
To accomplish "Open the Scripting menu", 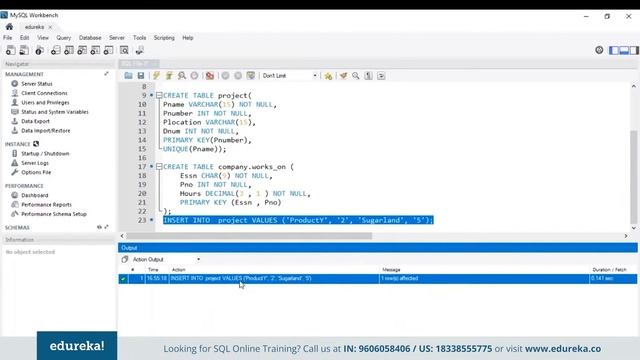I will (164, 38).
